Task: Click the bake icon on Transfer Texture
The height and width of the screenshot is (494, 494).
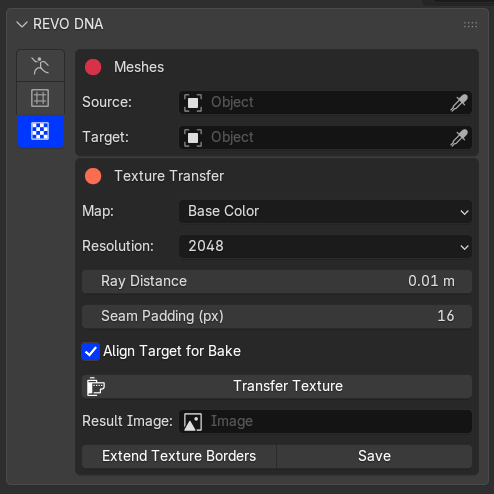Action: (96, 387)
